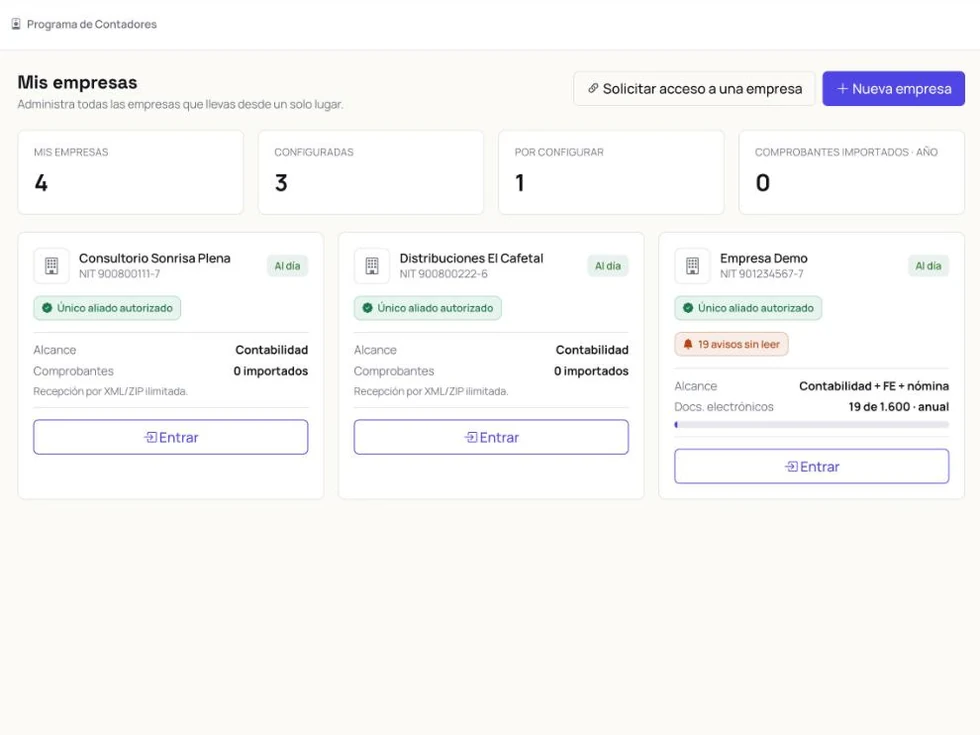Click '19 de 1.600 · anual' text

pos(898,407)
